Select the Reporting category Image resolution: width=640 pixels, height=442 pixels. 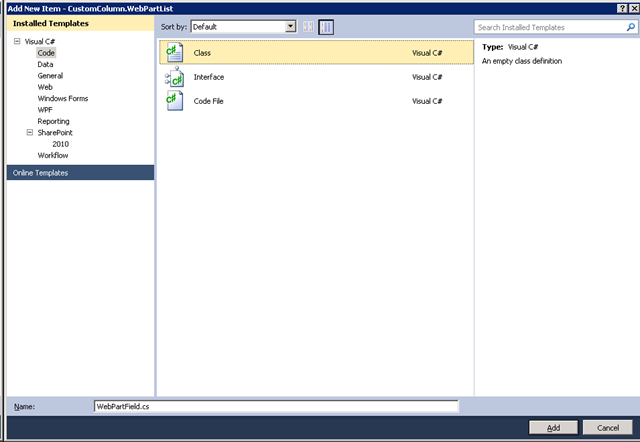click(53, 121)
